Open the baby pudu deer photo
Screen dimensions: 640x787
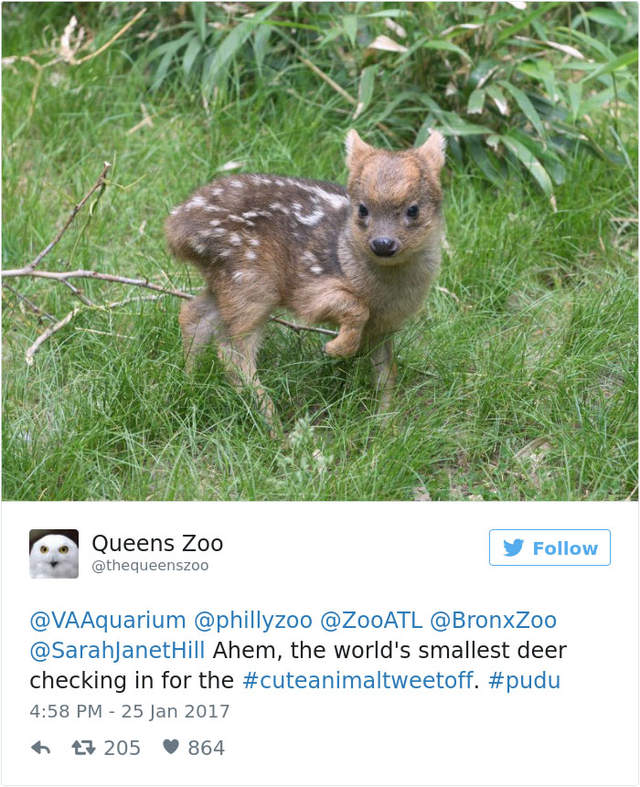click(x=320, y=251)
